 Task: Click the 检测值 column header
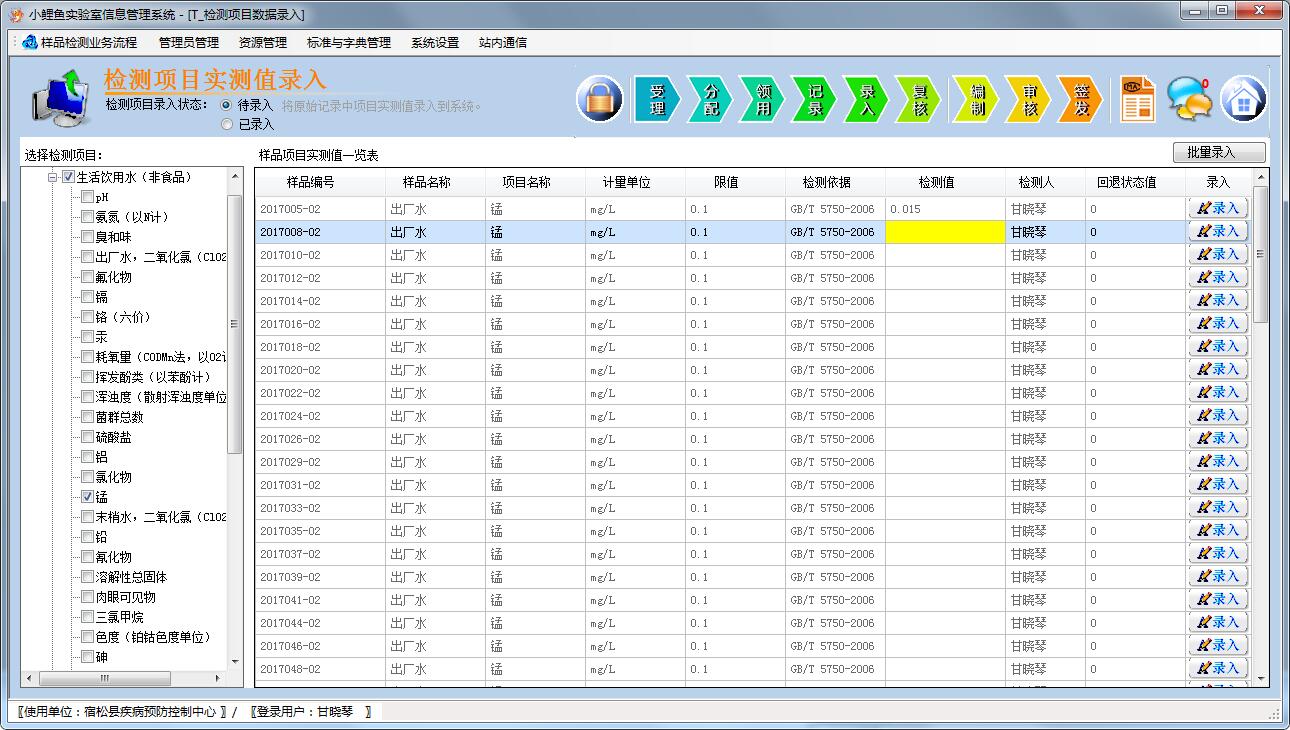(x=945, y=182)
